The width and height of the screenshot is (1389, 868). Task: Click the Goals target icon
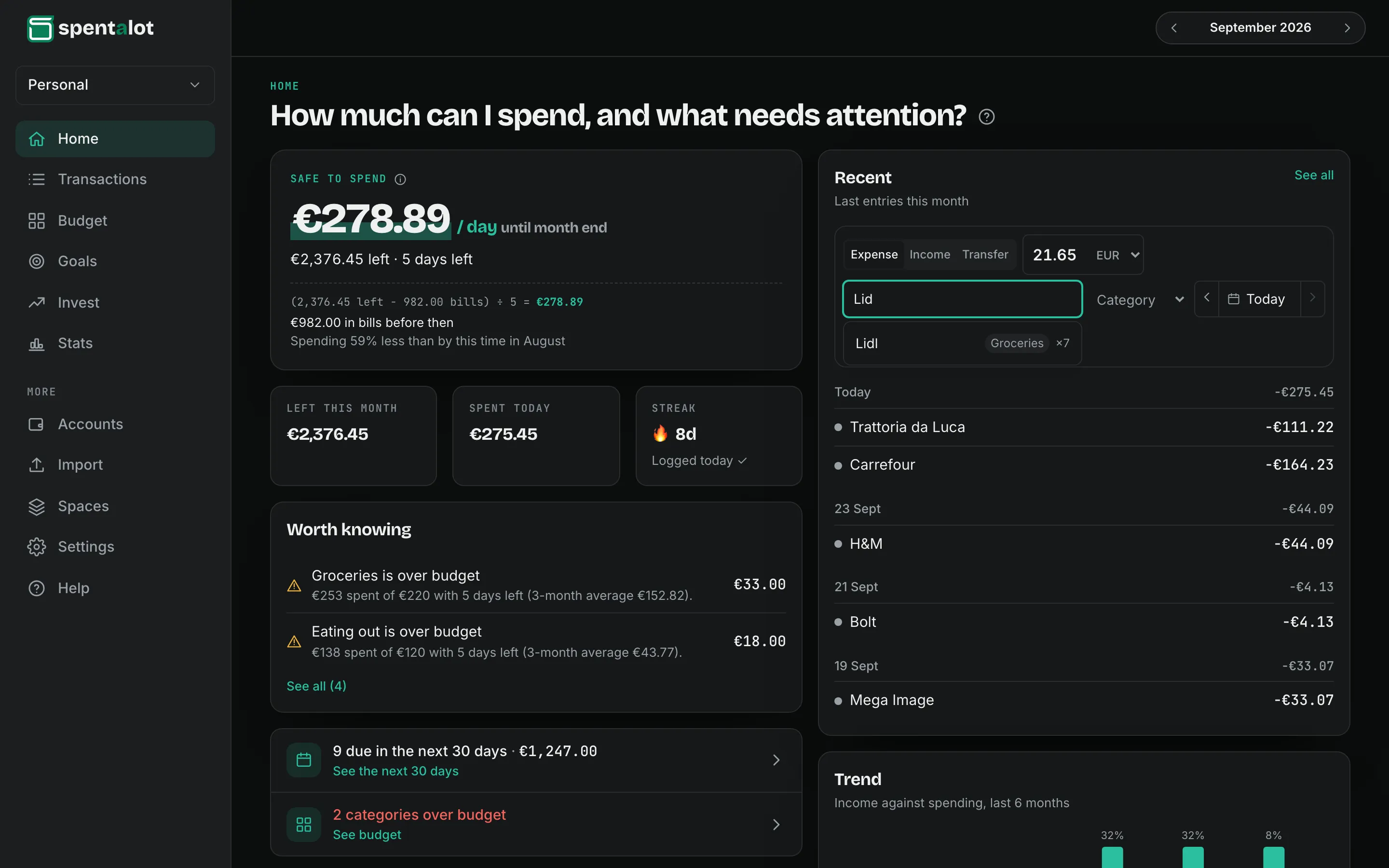click(37, 261)
